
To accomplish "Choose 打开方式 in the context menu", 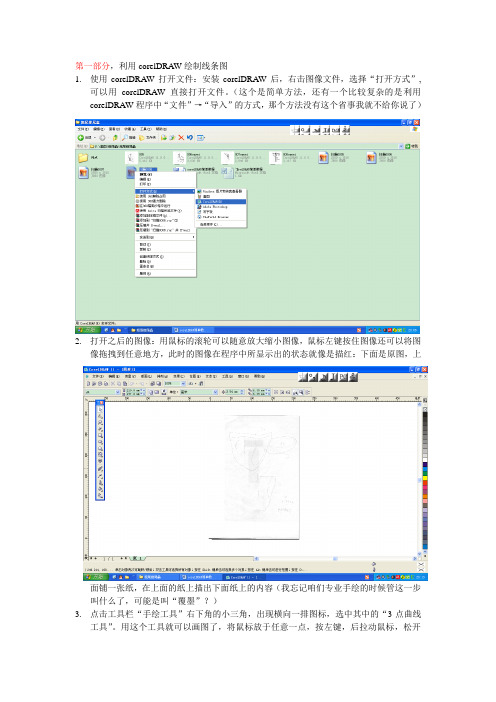I will click(x=165, y=191).
